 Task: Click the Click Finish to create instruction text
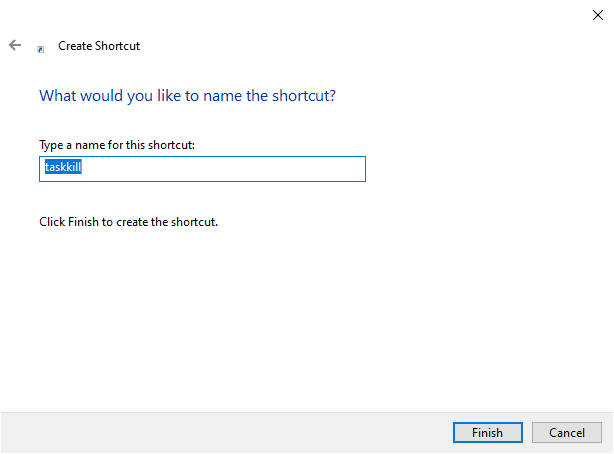tap(128, 222)
